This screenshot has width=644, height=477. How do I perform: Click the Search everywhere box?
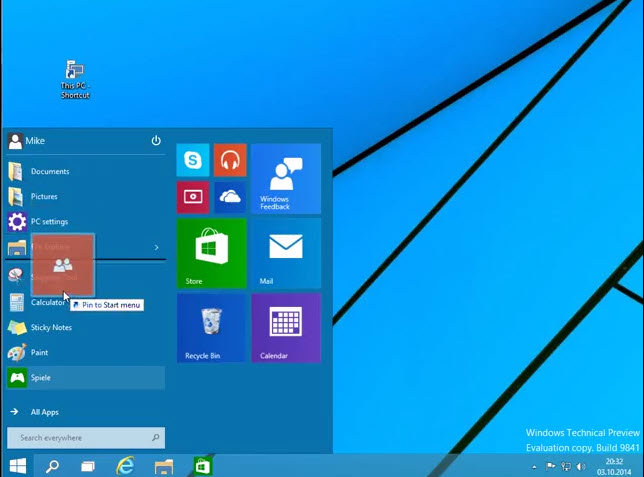pos(86,438)
